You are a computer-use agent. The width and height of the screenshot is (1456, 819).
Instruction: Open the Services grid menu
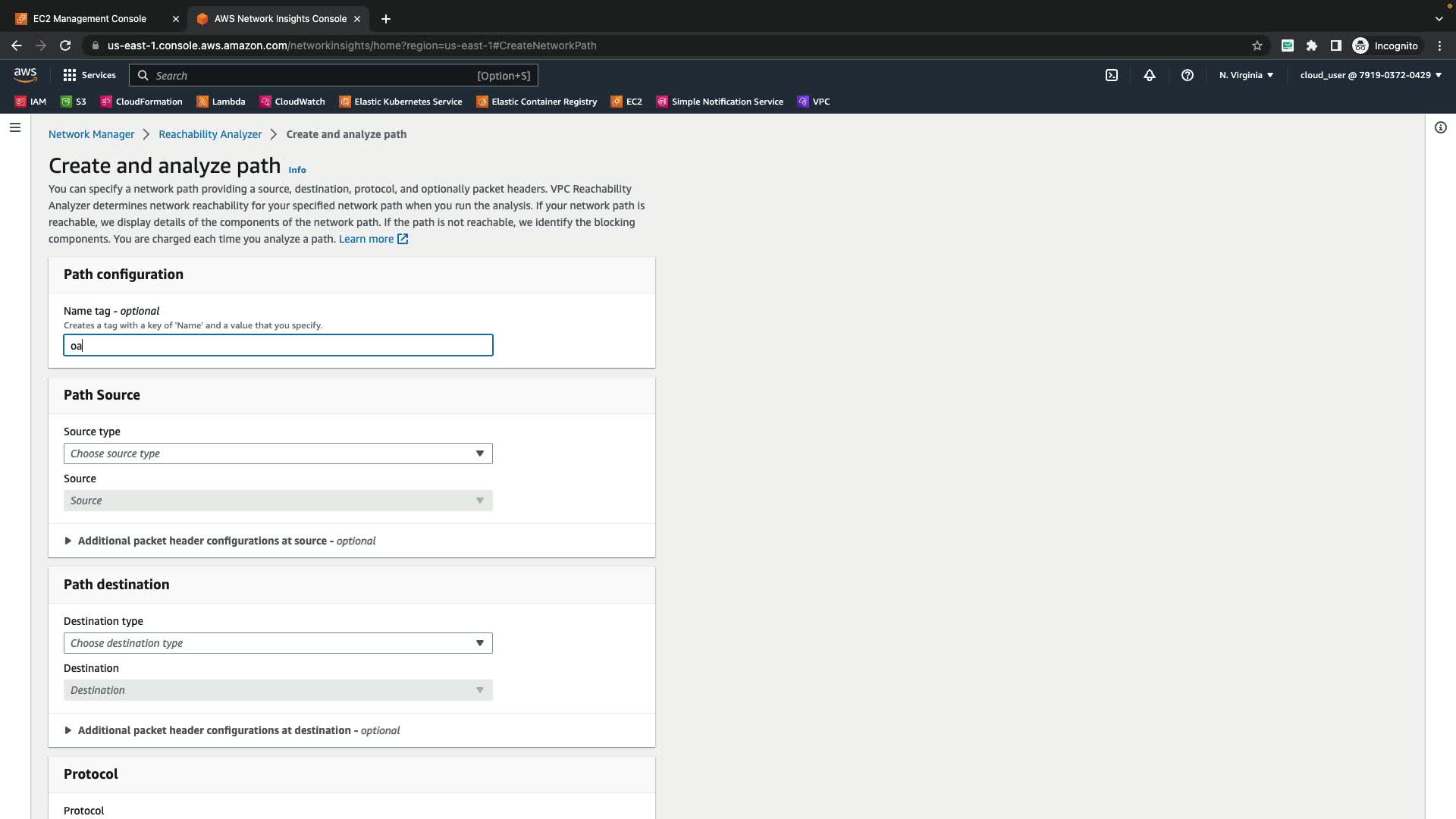click(89, 75)
